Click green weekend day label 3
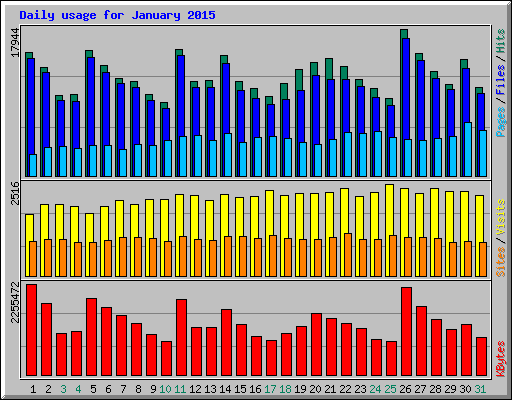Image resolution: width=512 pixels, height=400 pixels. pyautogui.click(x=63, y=389)
